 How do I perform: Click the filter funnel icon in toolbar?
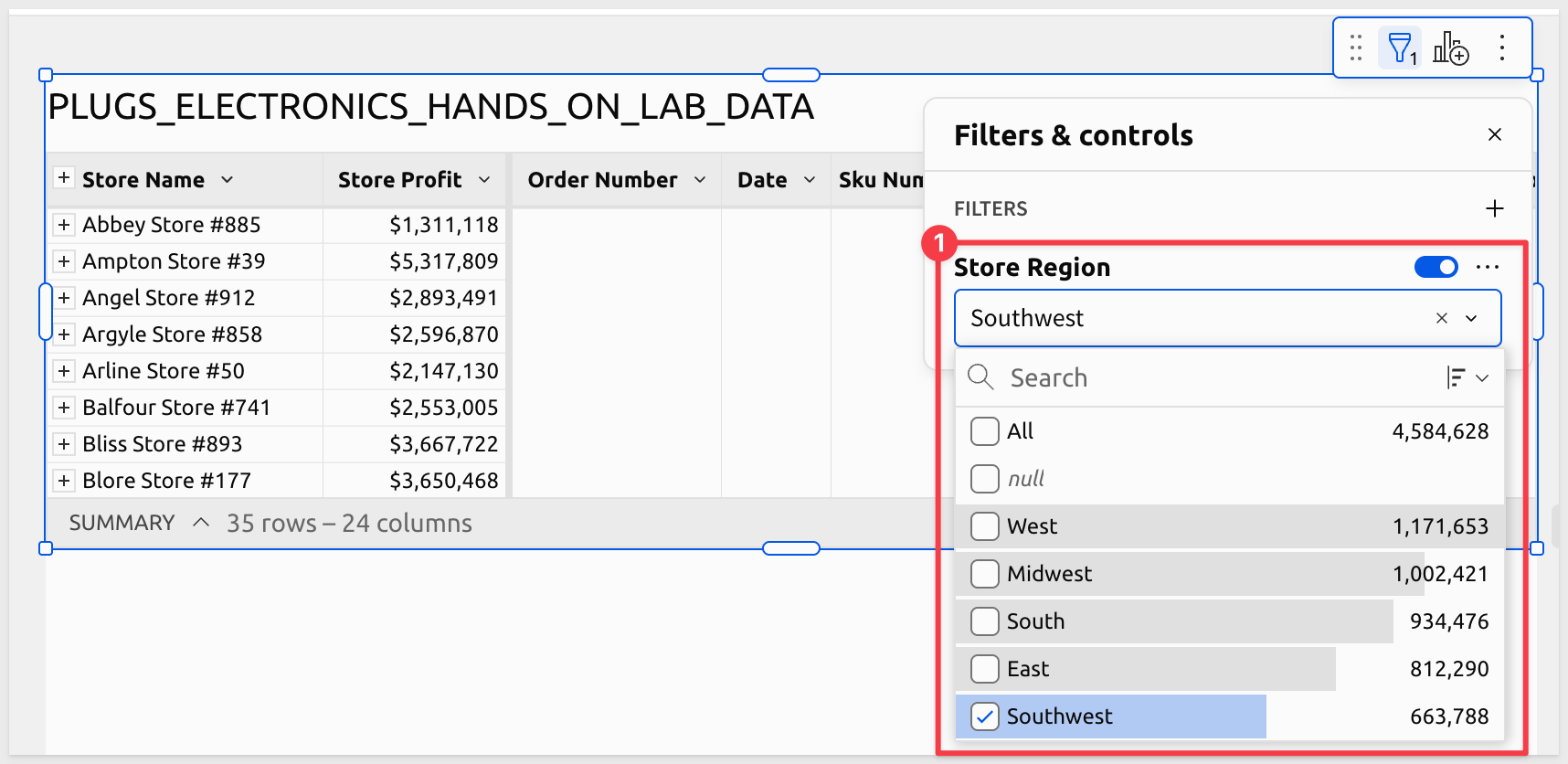[1399, 48]
